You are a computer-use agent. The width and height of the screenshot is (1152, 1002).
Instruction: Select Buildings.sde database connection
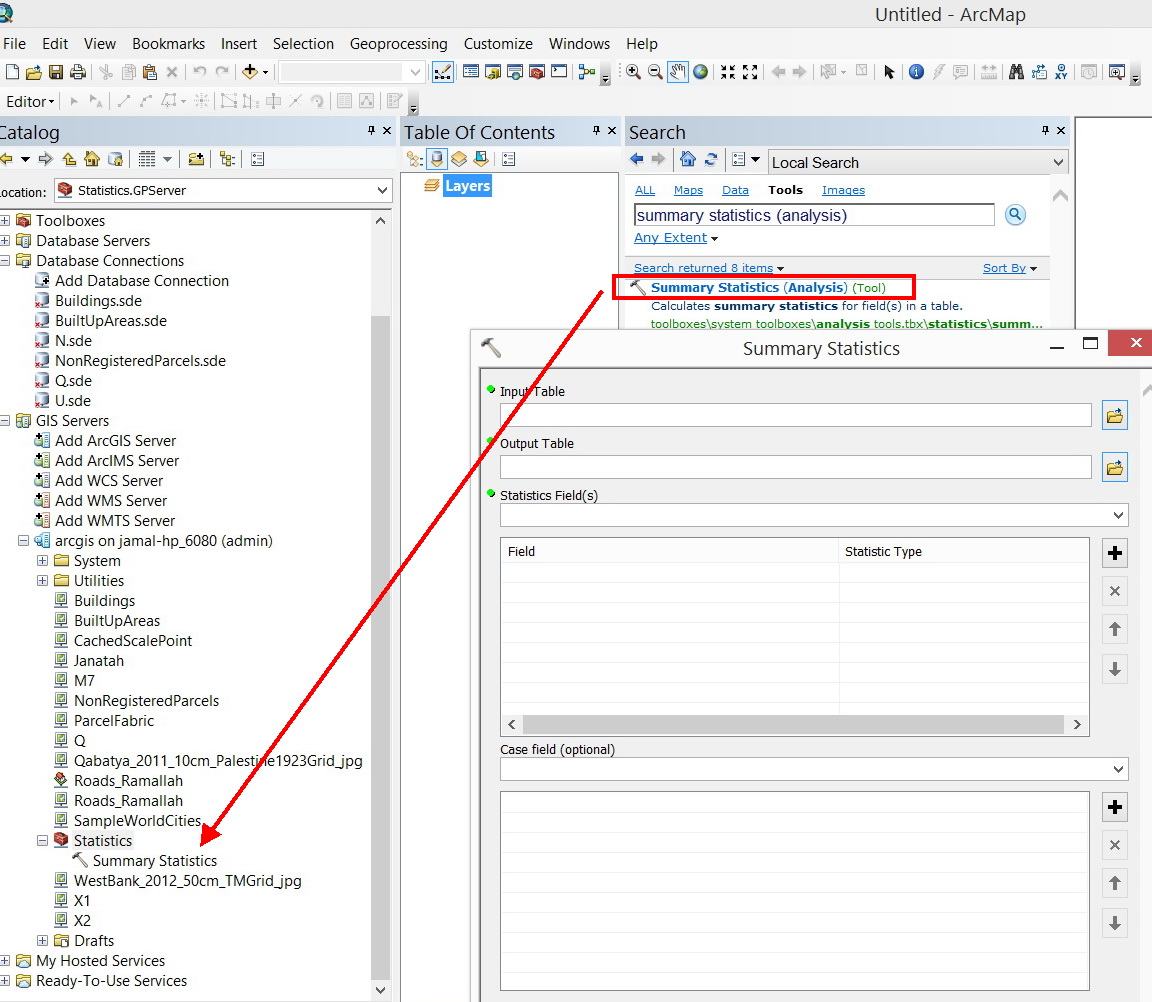pyautogui.click(x=98, y=300)
